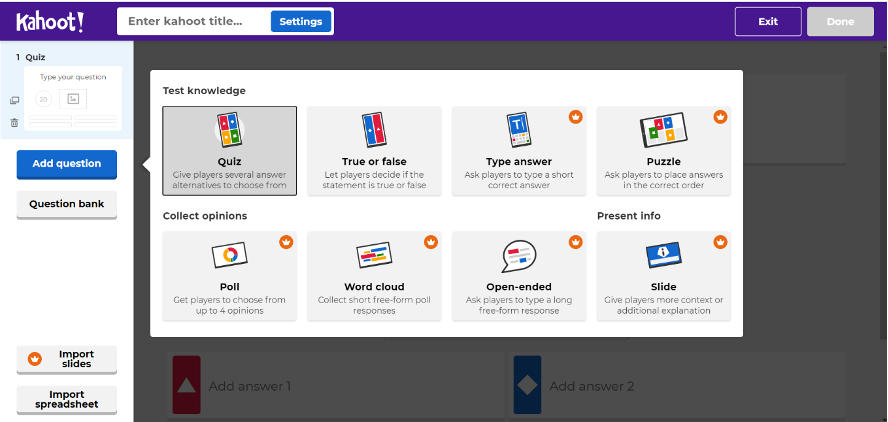Click the image placeholder in question thumbnail

pos(73,99)
